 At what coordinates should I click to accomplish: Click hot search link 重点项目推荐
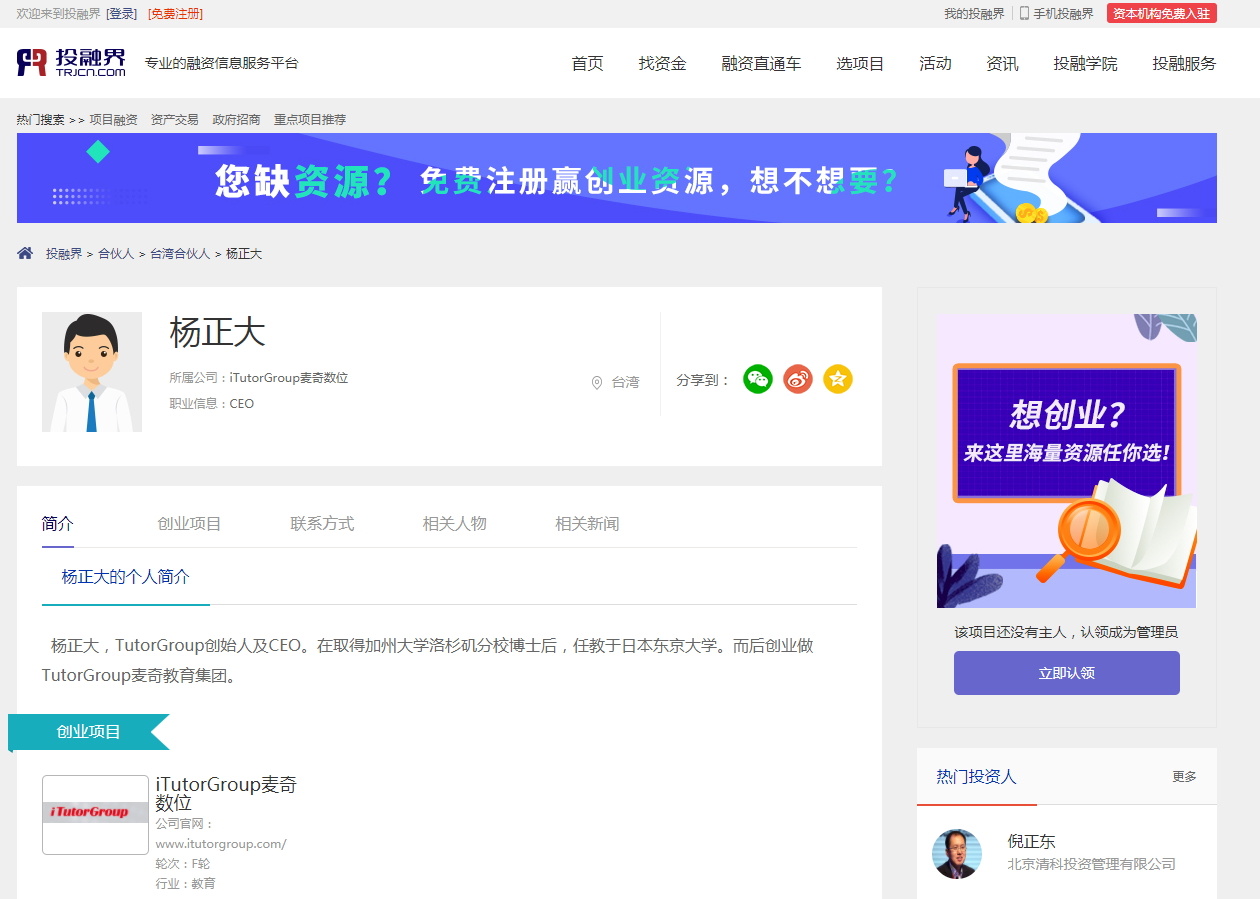[310, 119]
